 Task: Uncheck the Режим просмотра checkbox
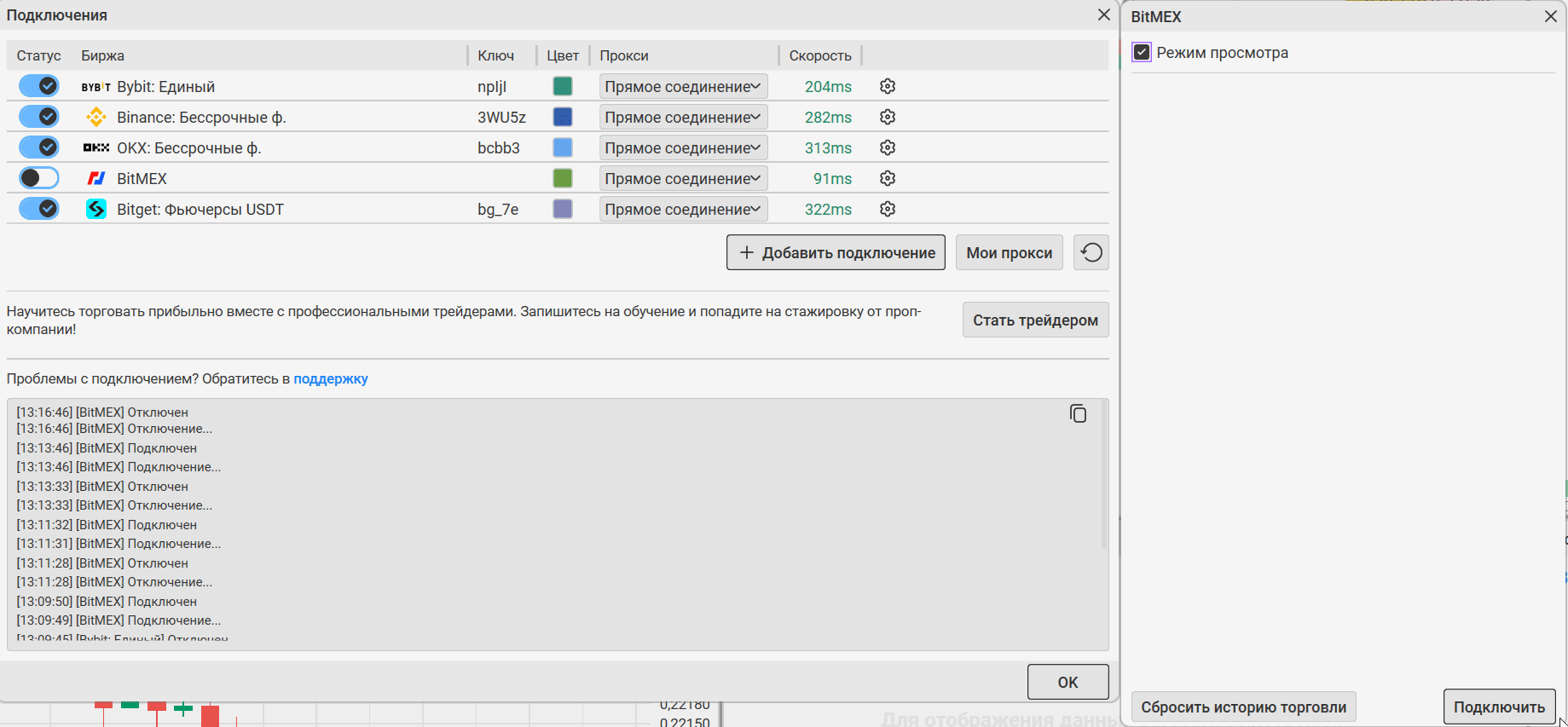1142,52
